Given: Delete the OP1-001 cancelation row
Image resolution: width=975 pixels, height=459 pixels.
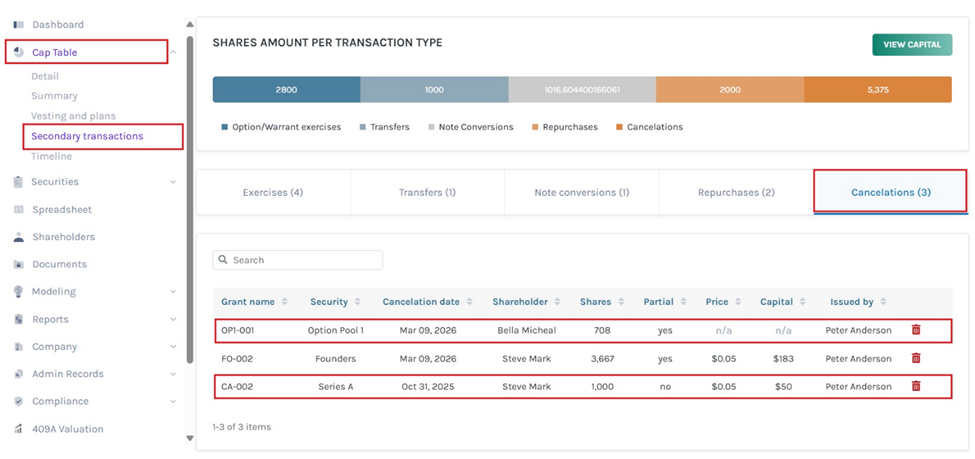Looking at the screenshot, I should (x=916, y=329).
